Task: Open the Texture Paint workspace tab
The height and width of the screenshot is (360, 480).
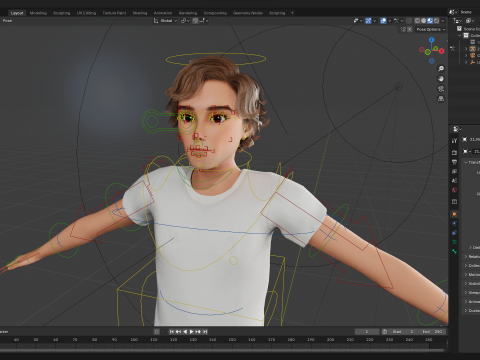Action: (x=114, y=13)
